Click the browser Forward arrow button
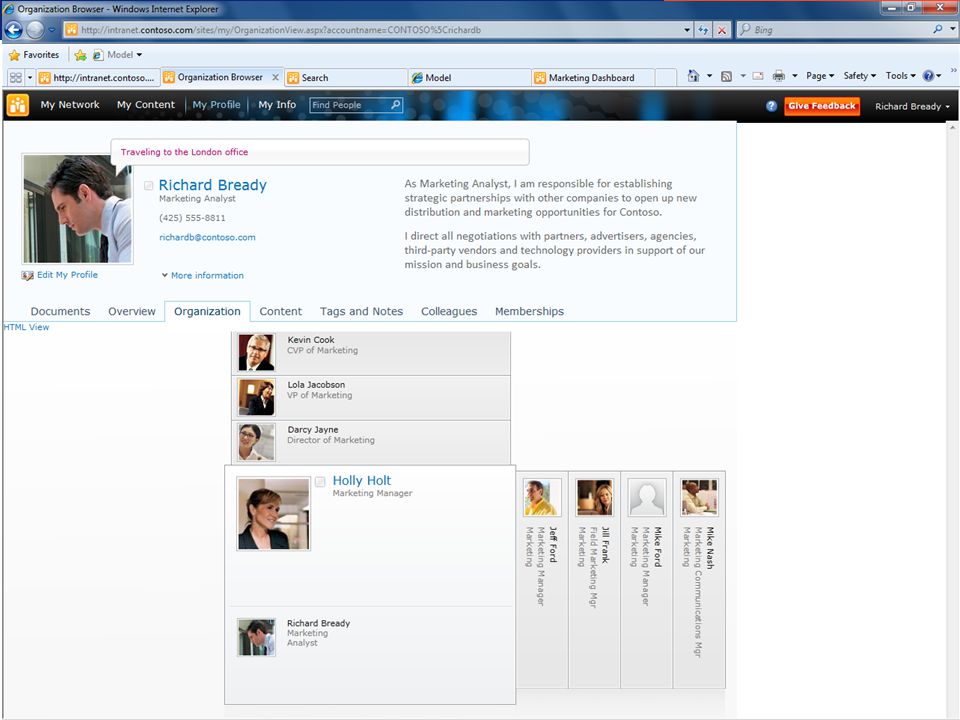This screenshot has height=720, width=960. (x=36, y=29)
